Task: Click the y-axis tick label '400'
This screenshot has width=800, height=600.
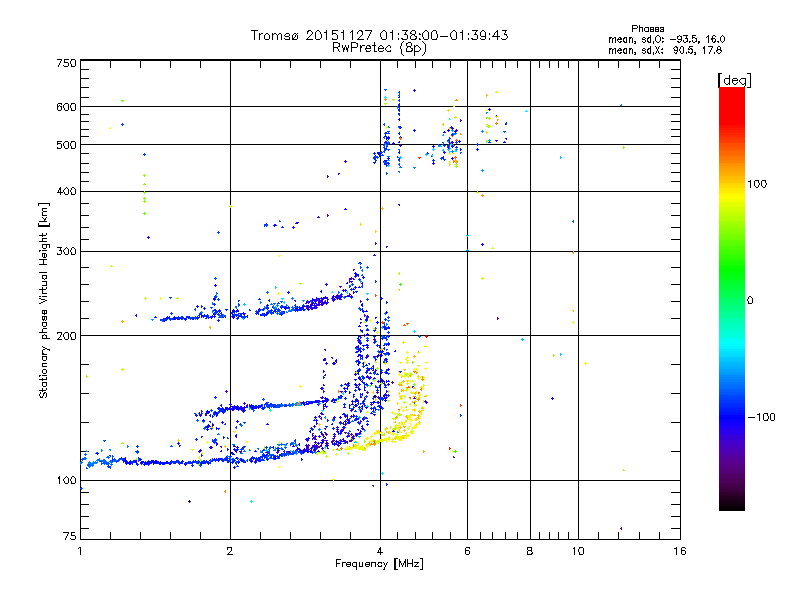Action: 66,192
